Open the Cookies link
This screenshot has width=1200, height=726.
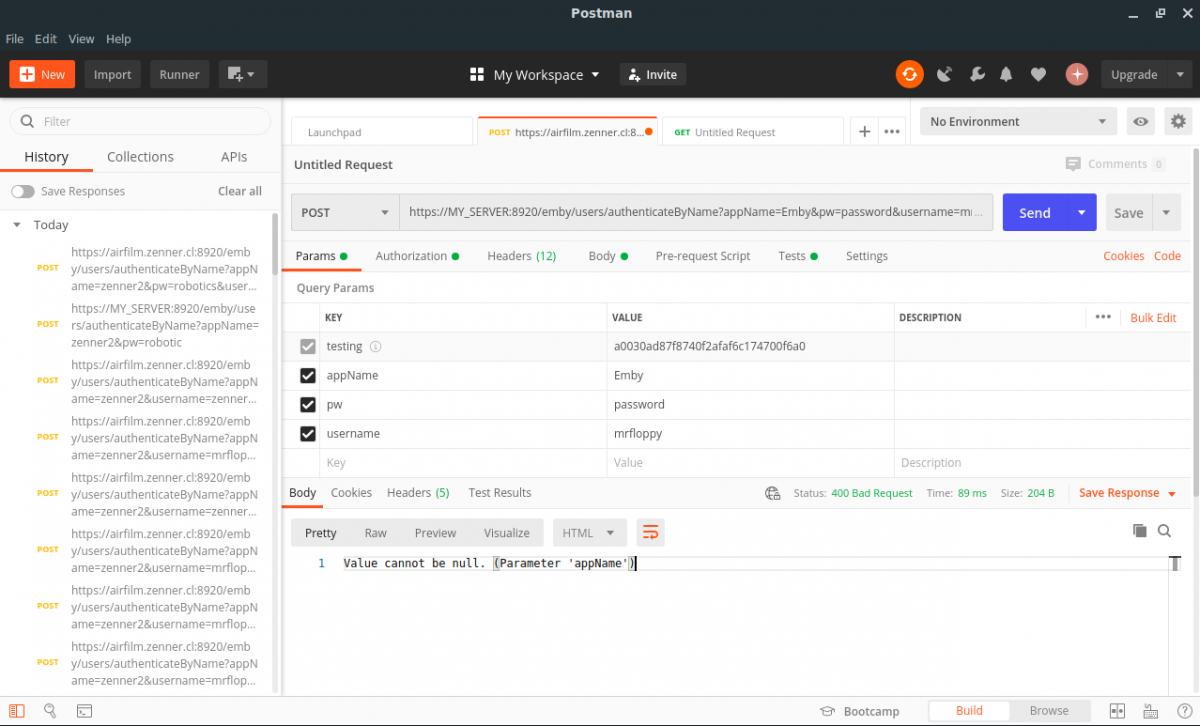click(x=1123, y=256)
